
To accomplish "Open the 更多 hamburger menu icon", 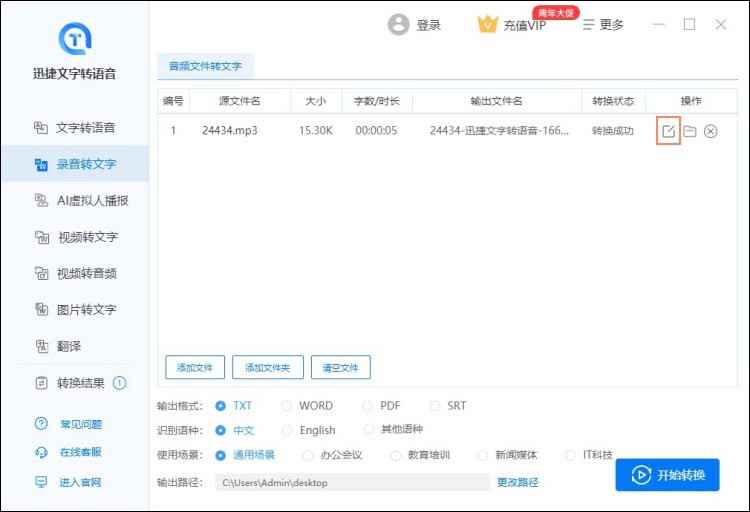I will pyautogui.click(x=588, y=24).
